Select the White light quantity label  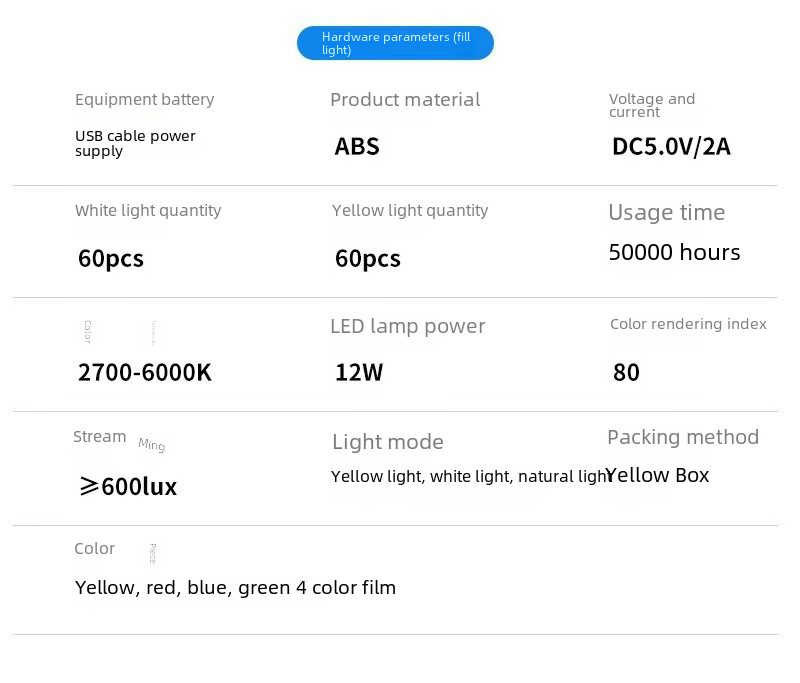[x=148, y=211]
